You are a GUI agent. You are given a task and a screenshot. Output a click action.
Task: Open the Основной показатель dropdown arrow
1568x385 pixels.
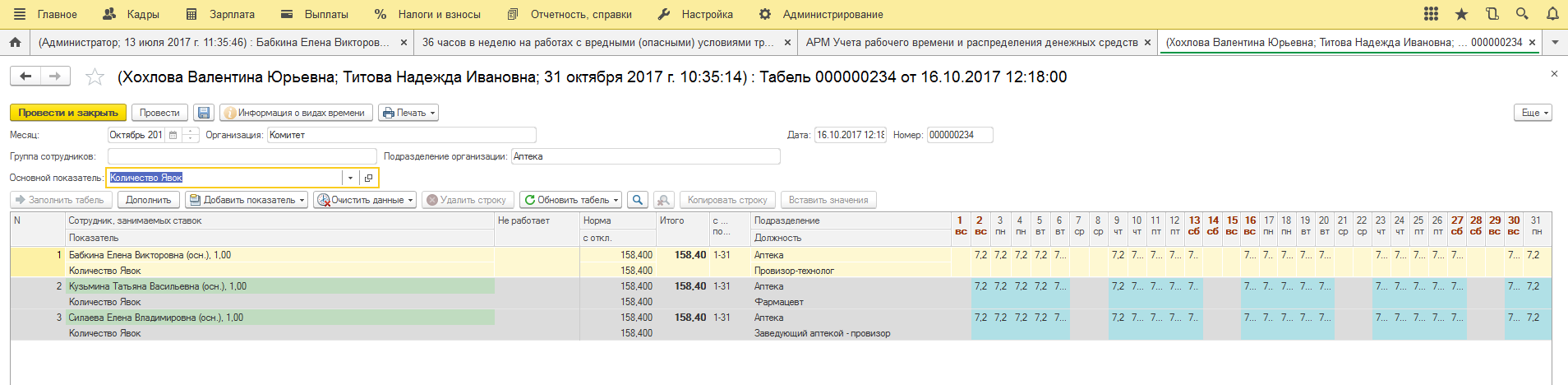coord(350,178)
